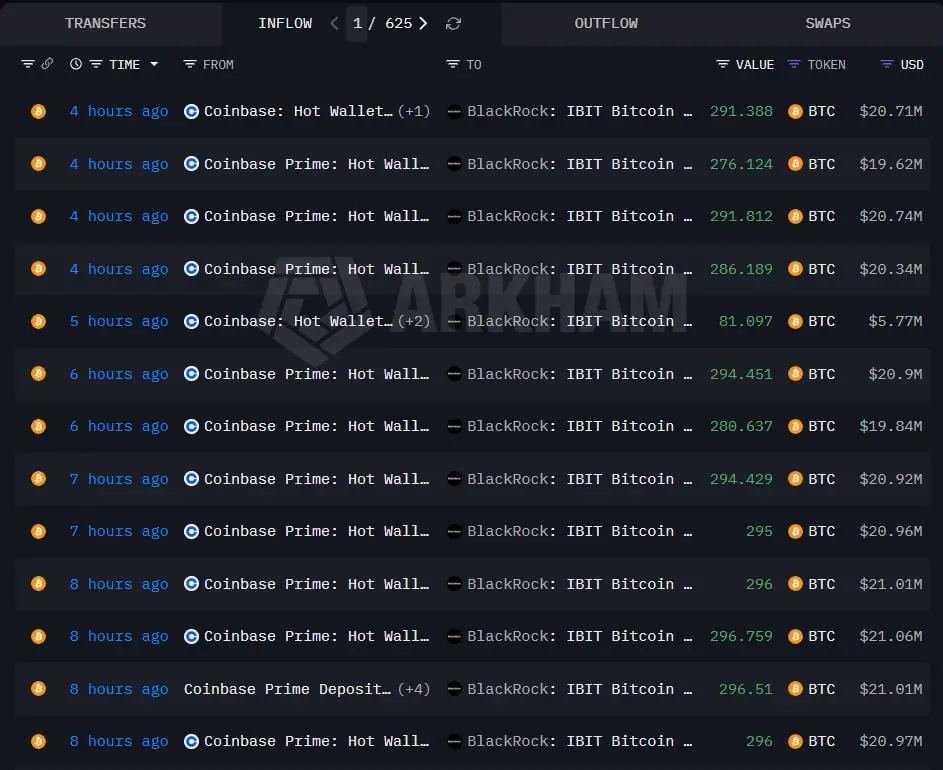Click Bitcoin chain icon on 276.124 BTC row

pos(38,164)
